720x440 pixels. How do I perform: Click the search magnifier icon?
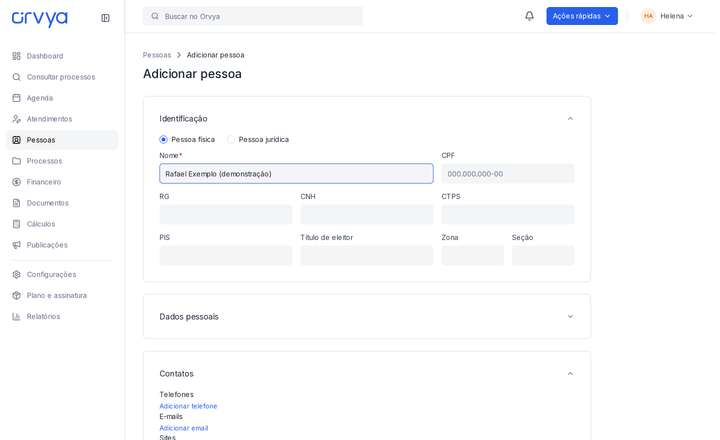click(x=155, y=16)
